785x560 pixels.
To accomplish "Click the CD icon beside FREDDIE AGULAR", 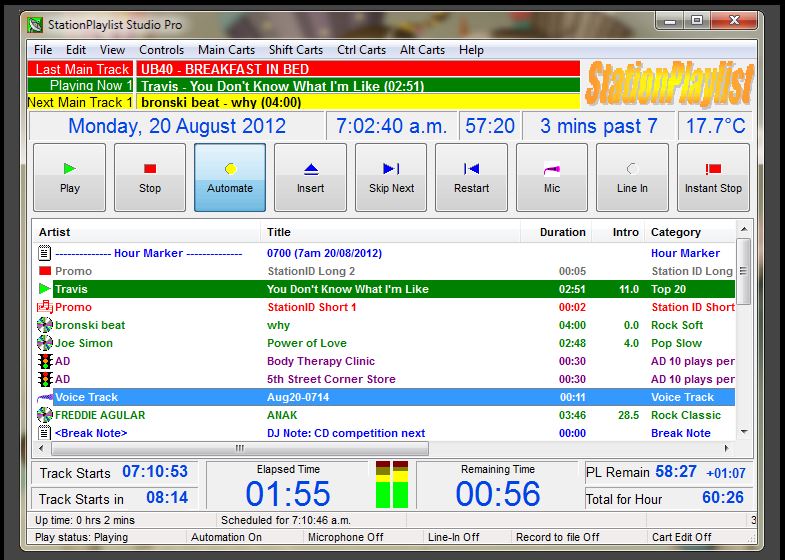I will pyautogui.click(x=44, y=415).
